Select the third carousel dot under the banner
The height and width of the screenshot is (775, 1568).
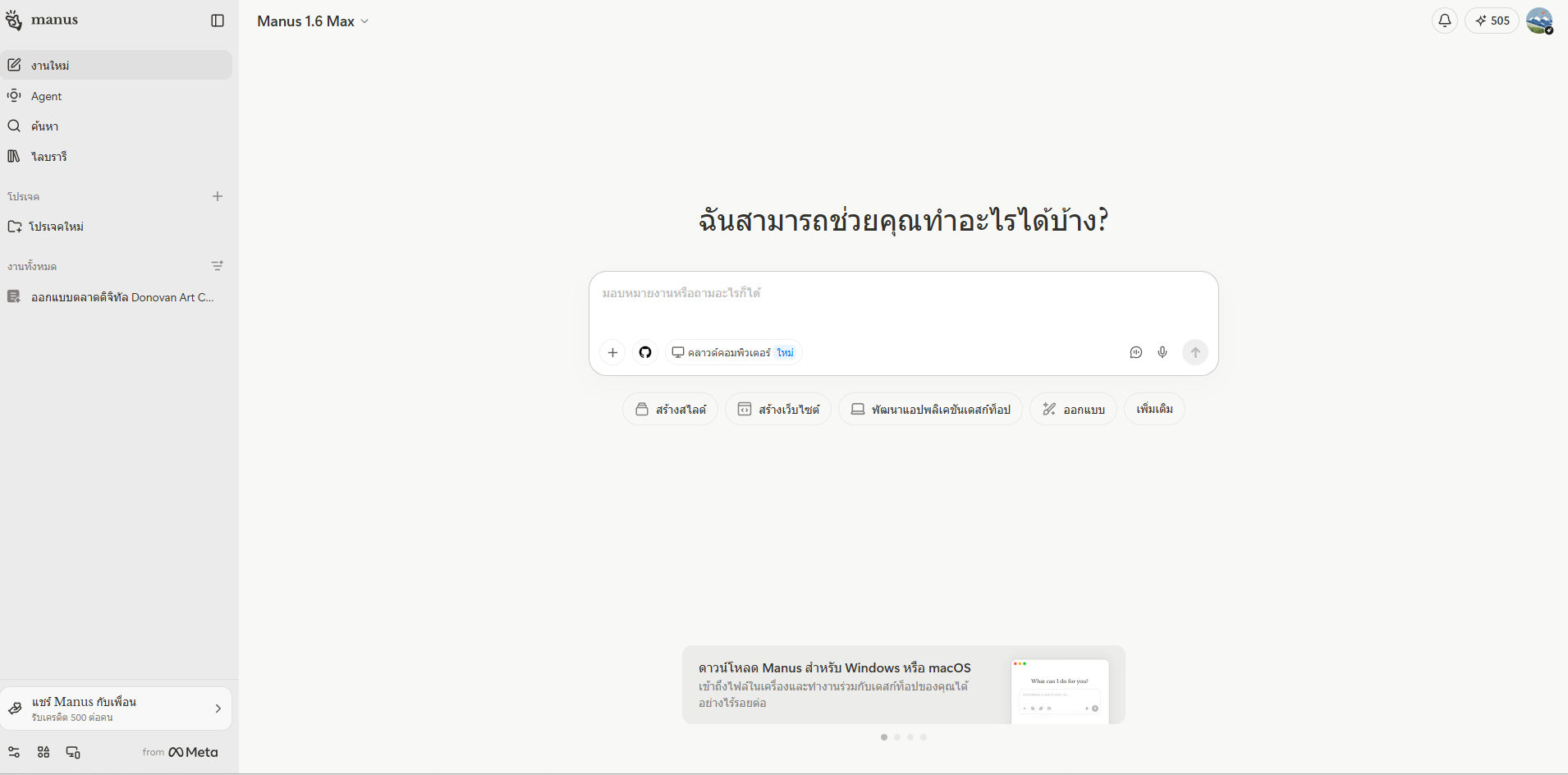pyautogui.click(x=910, y=737)
